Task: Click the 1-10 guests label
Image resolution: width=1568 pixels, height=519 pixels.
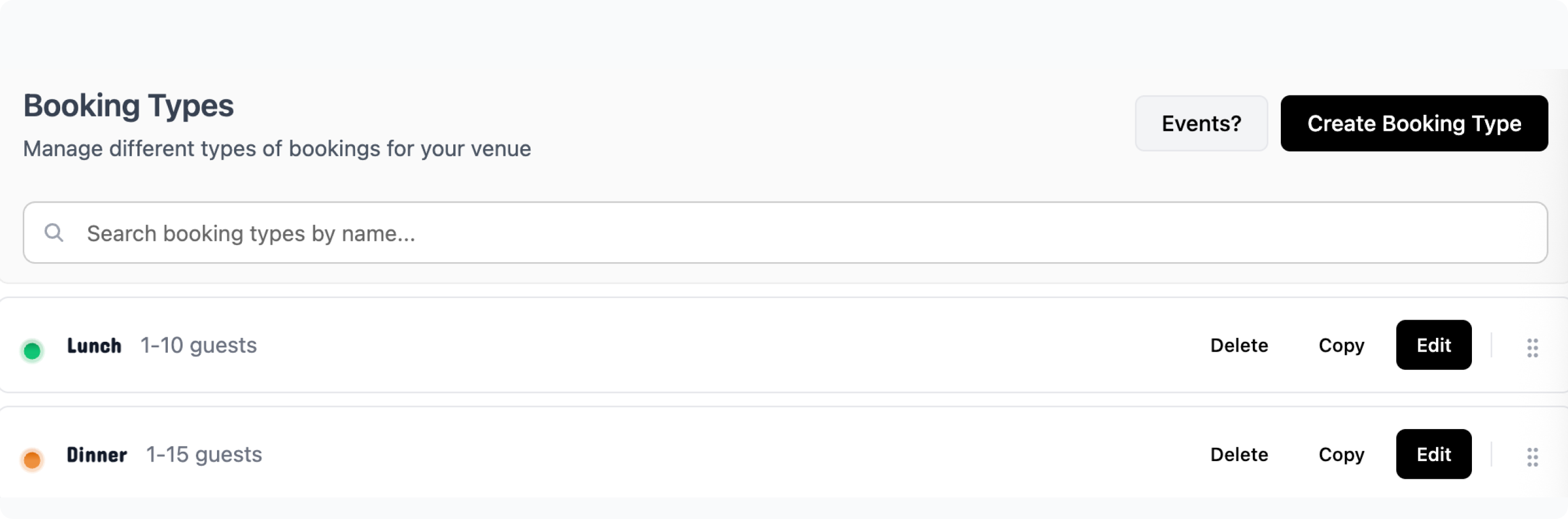Action: [198, 346]
